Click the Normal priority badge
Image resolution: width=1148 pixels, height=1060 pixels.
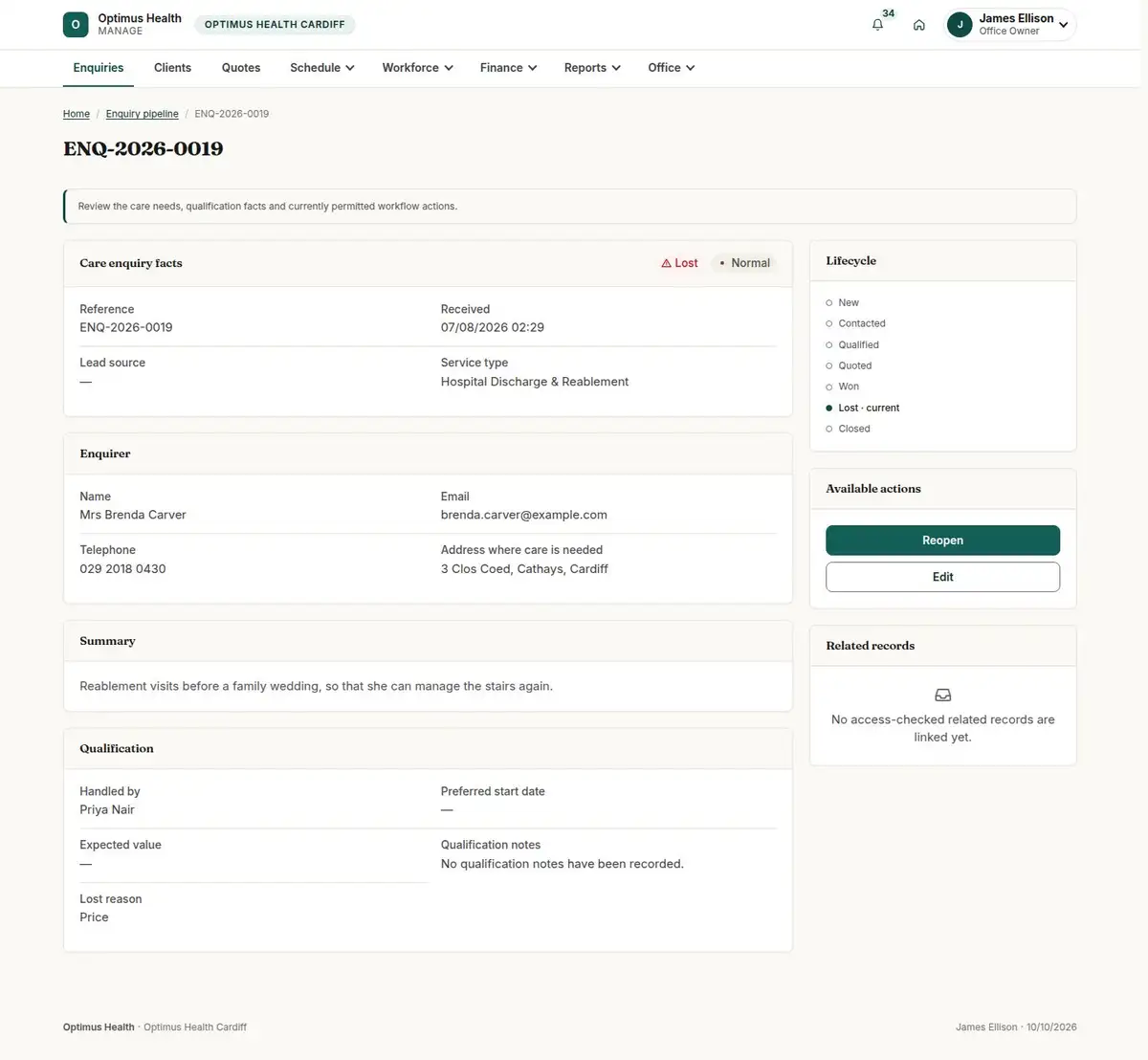click(x=744, y=263)
